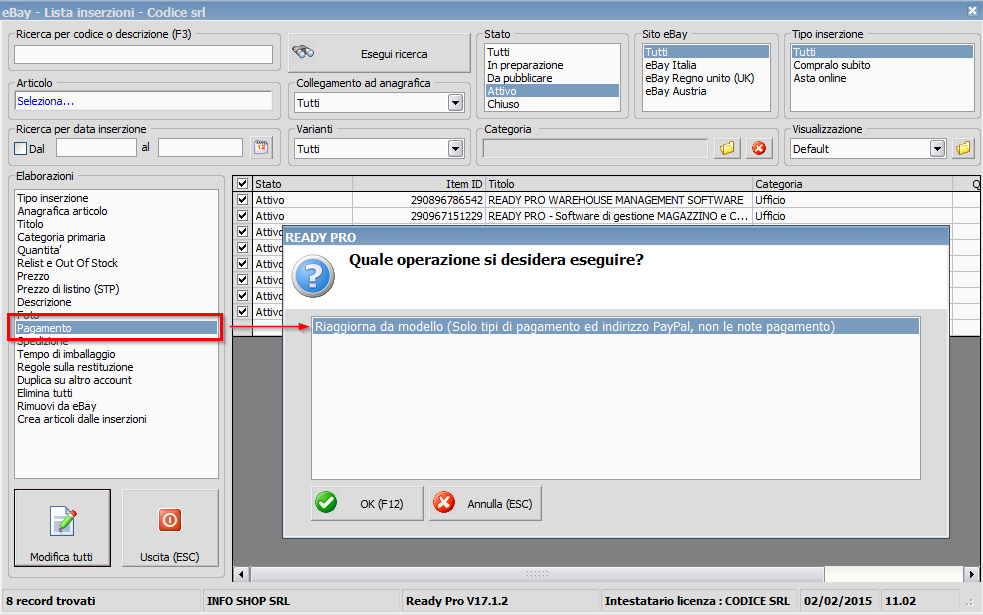Select 'eBay Italia' site

[706, 65]
